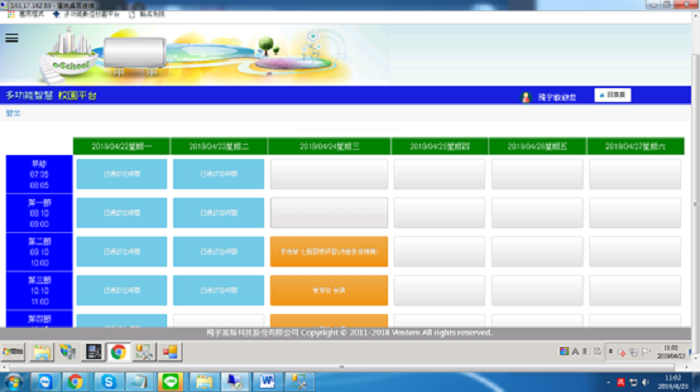Open Wednesday's orange booking in 10:10 row

point(329,291)
